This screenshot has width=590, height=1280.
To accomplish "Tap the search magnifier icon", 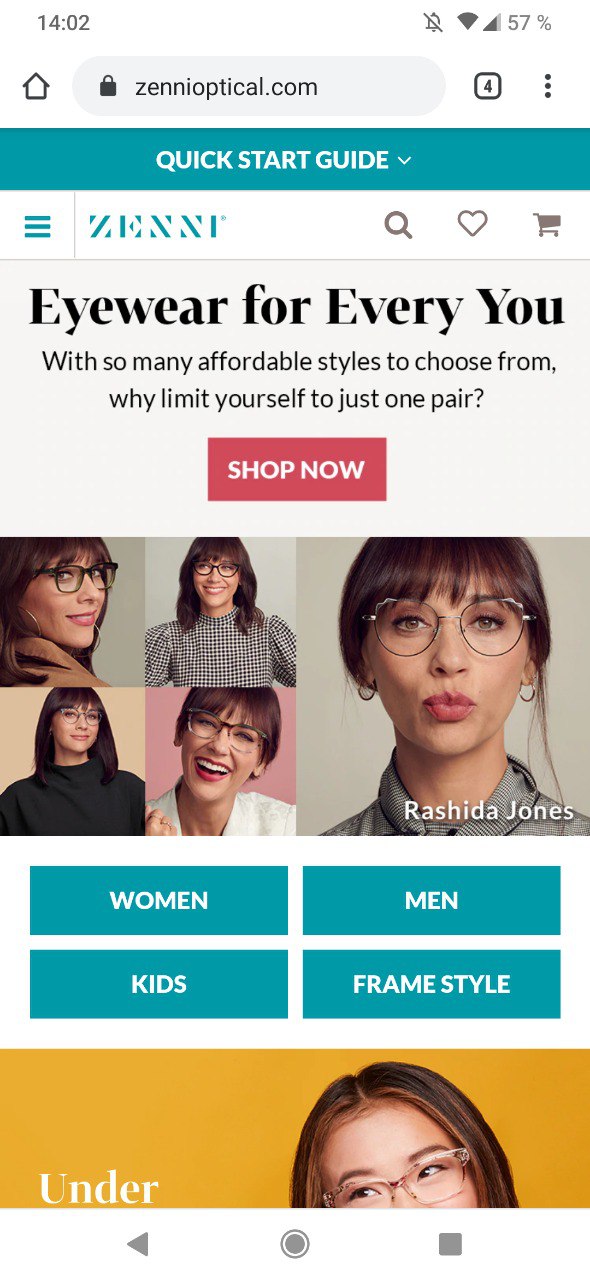I will [x=398, y=225].
